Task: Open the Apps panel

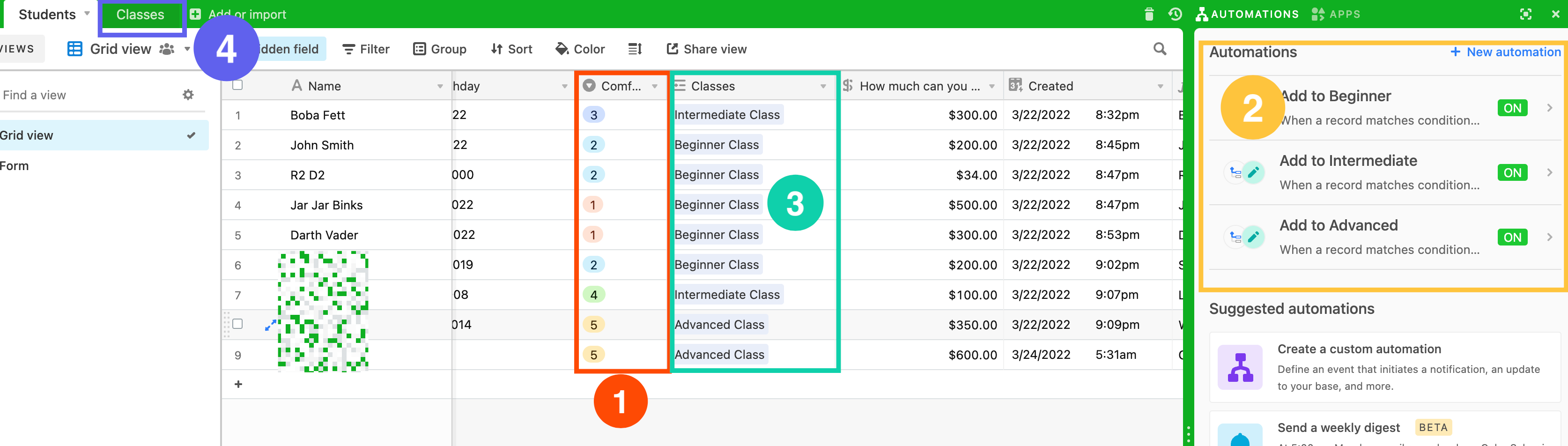Action: tap(1336, 14)
